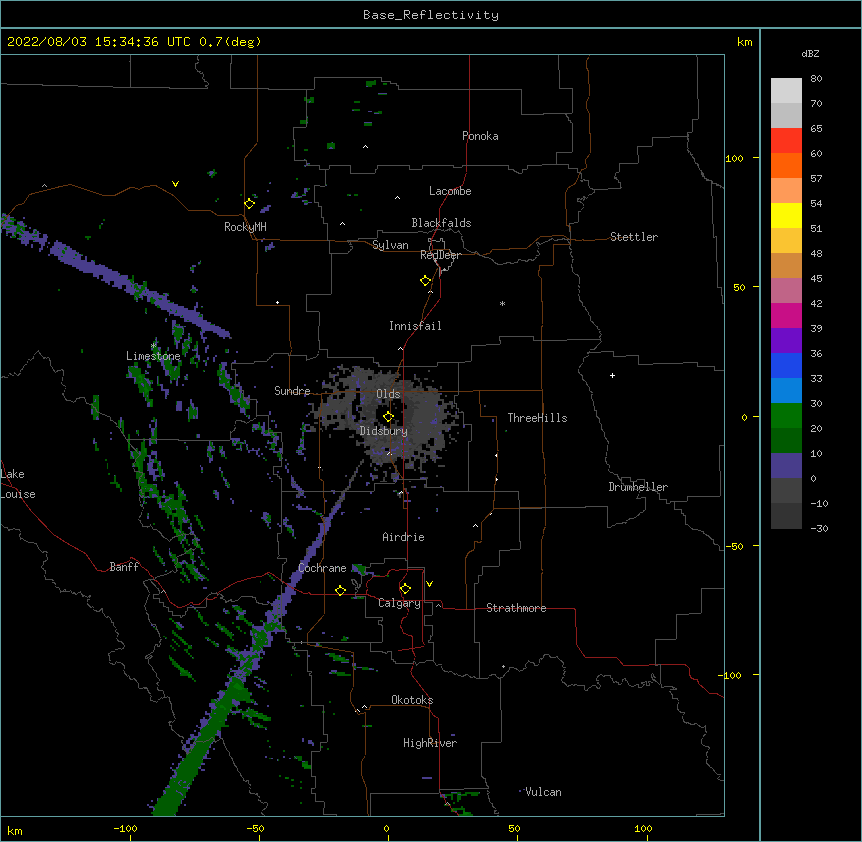The width and height of the screenshot is (862, 842).
Task: Pick the orange swatch between 60 and 57
Action: tap(786, 165)
